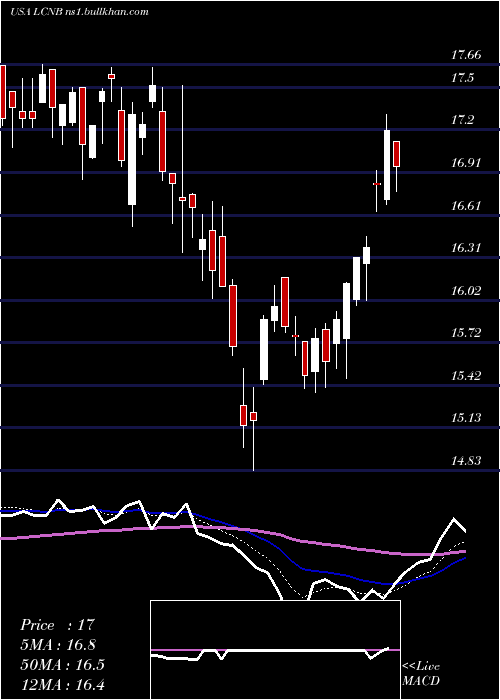
Task: Click the 16.31 price axis label
Action: coord(466,247)
